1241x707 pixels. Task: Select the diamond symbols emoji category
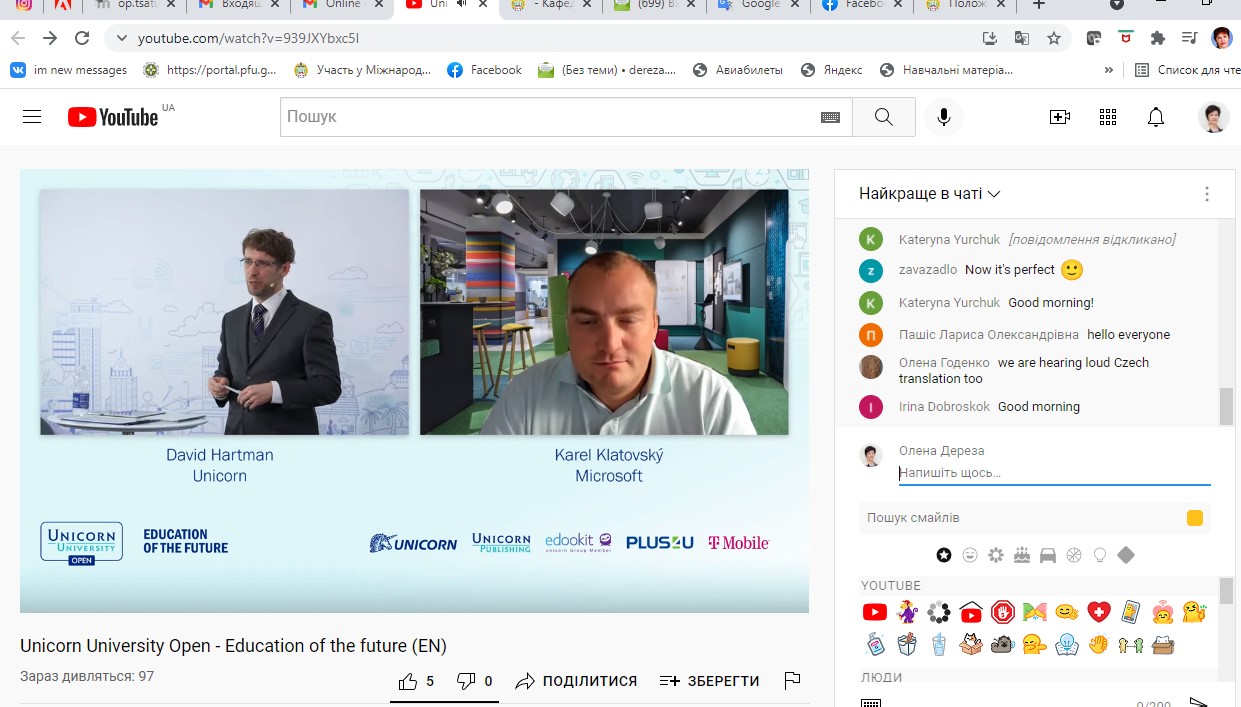(1126, 555)
